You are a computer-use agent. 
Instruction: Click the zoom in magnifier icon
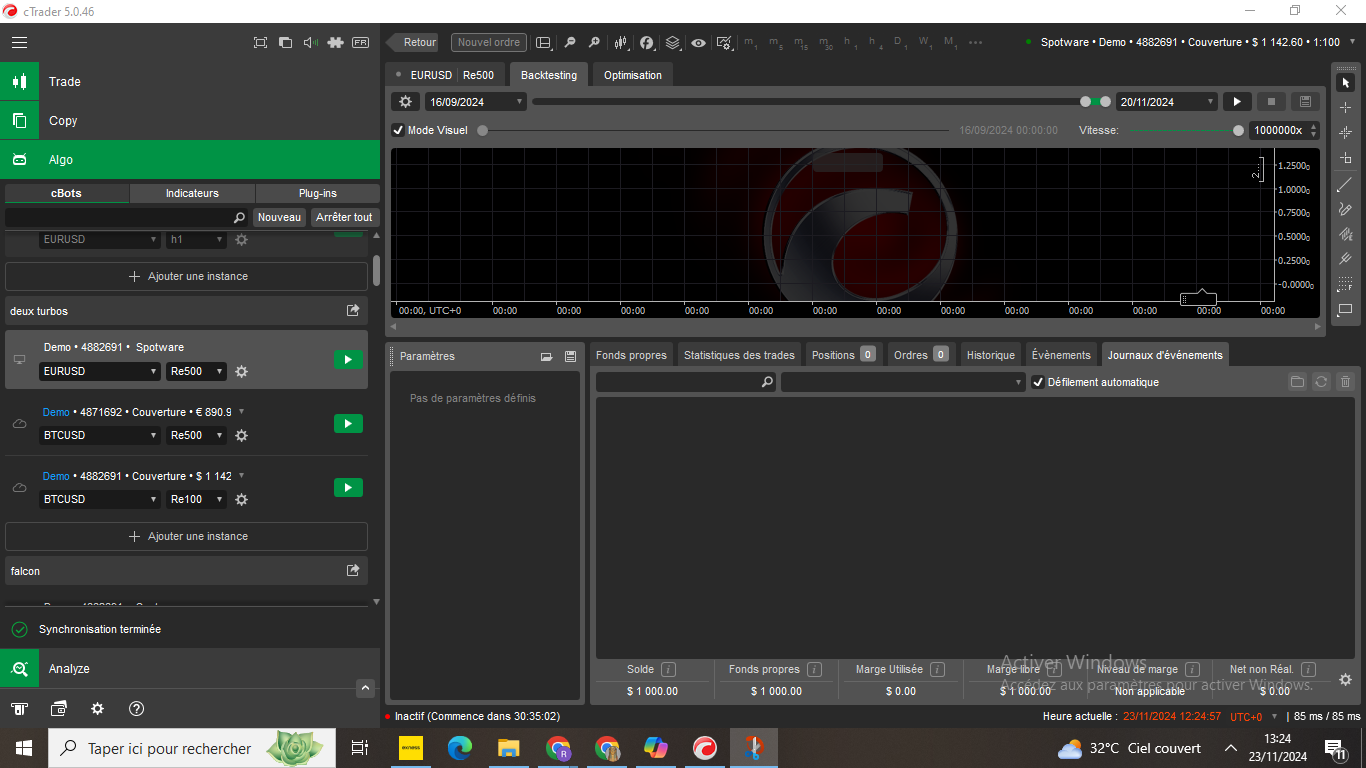[x=594, y=43]
